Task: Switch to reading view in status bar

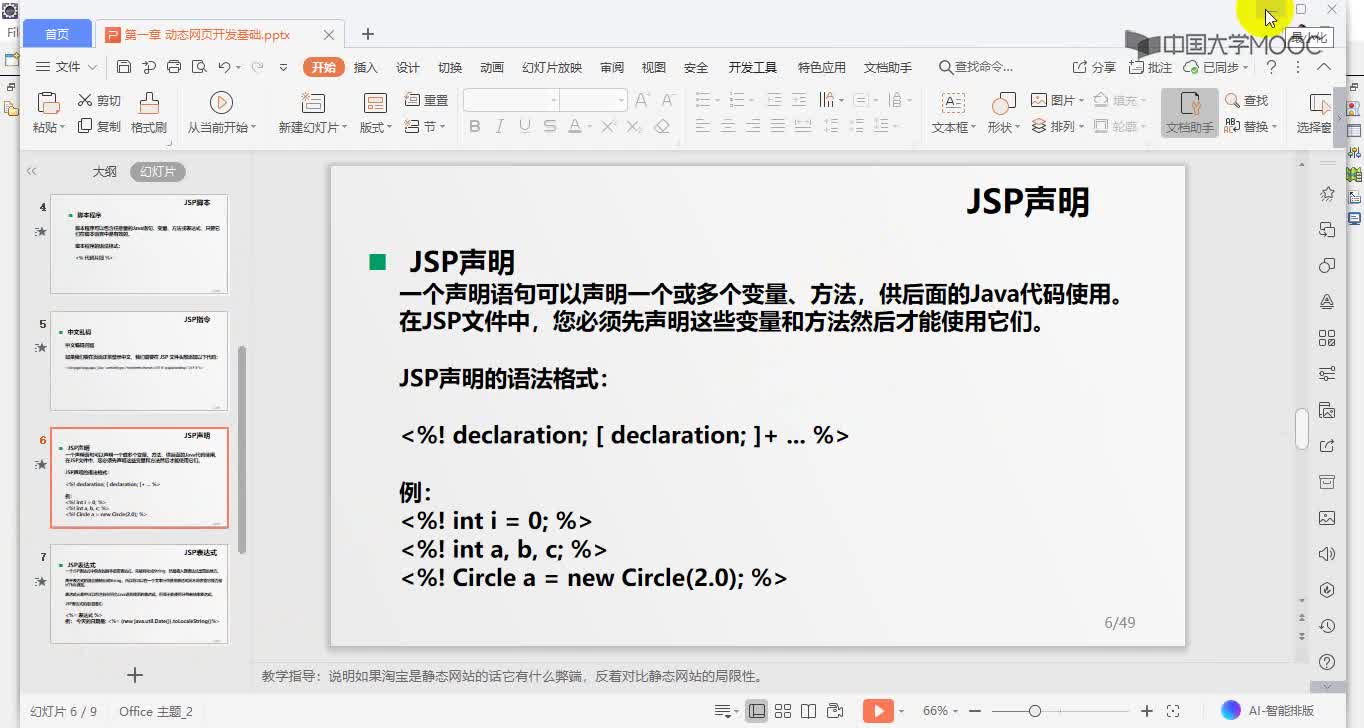Action: pos(809,711)
